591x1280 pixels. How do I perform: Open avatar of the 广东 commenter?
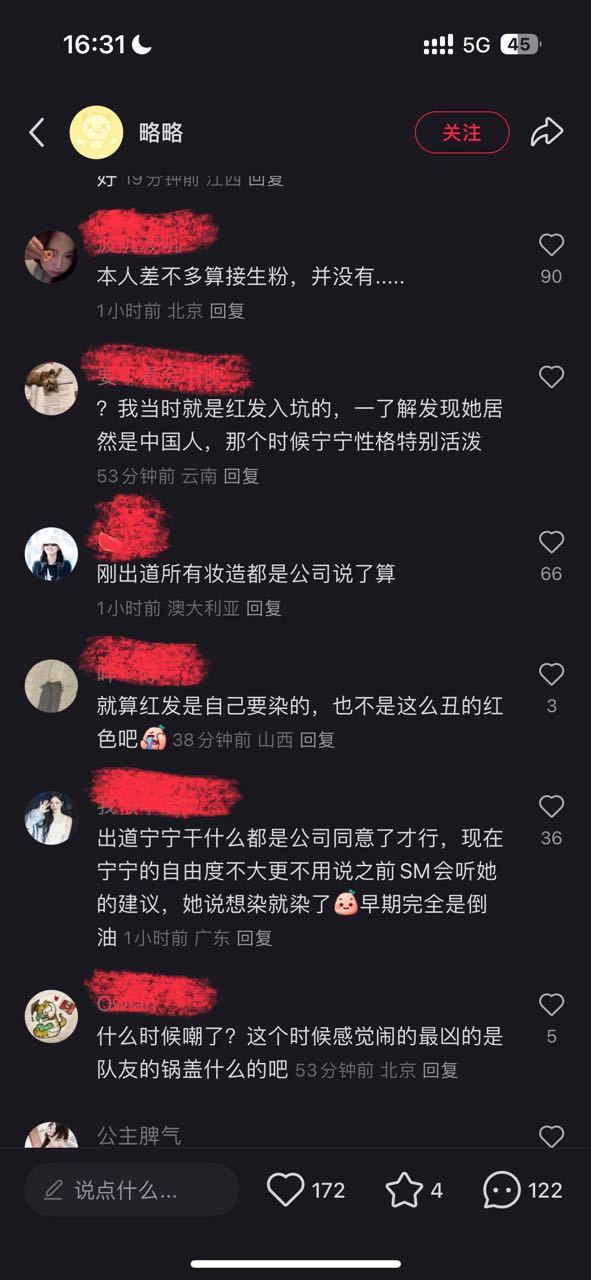click(51, 818)
